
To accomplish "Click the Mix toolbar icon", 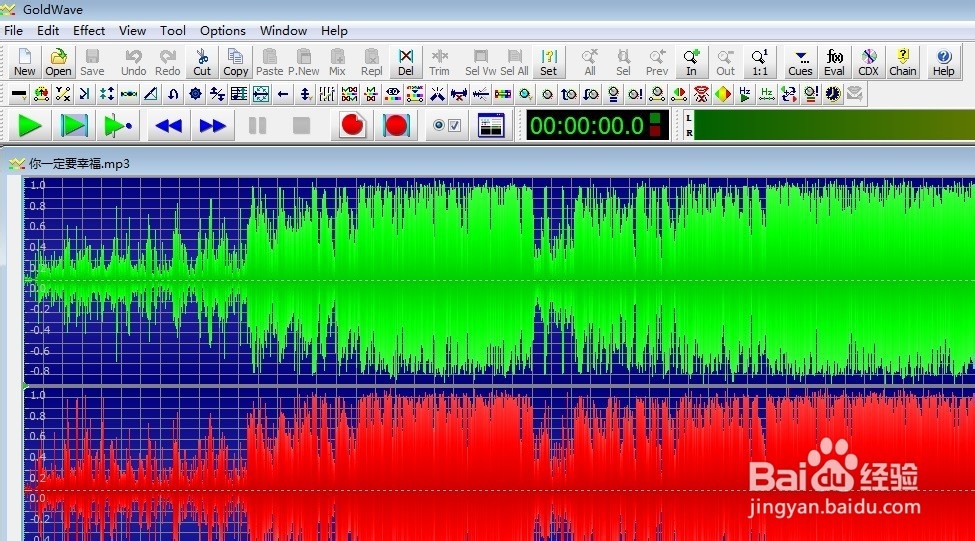I will coord(338,62).
